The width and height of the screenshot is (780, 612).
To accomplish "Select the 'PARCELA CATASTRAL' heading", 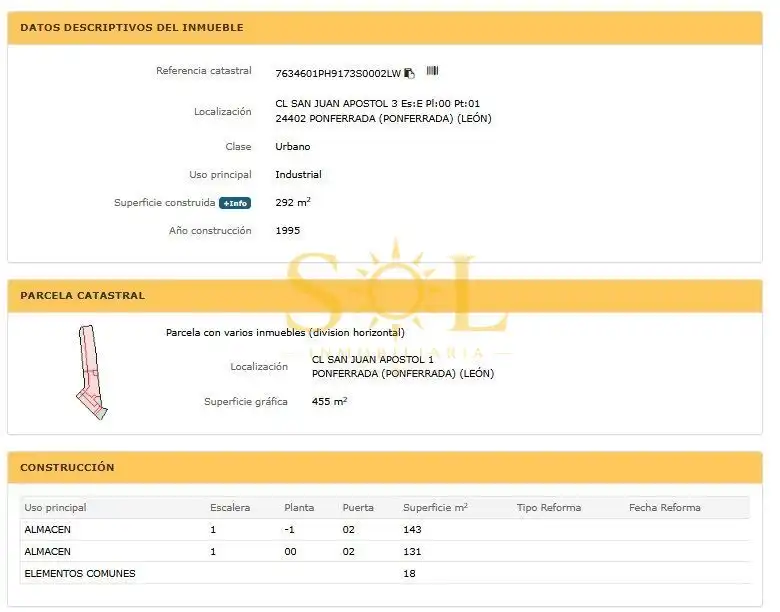I will tap(83, 296).
